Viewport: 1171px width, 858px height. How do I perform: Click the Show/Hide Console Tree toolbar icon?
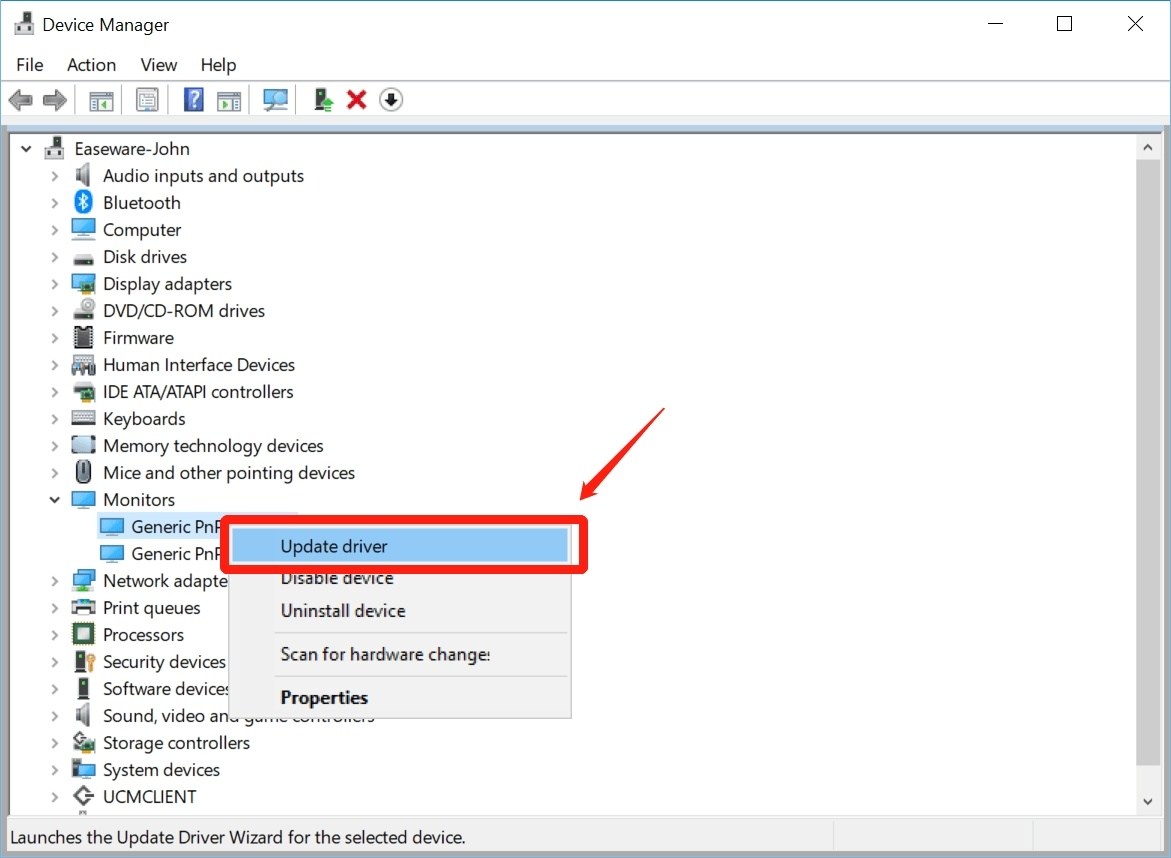tap(101, 100)
